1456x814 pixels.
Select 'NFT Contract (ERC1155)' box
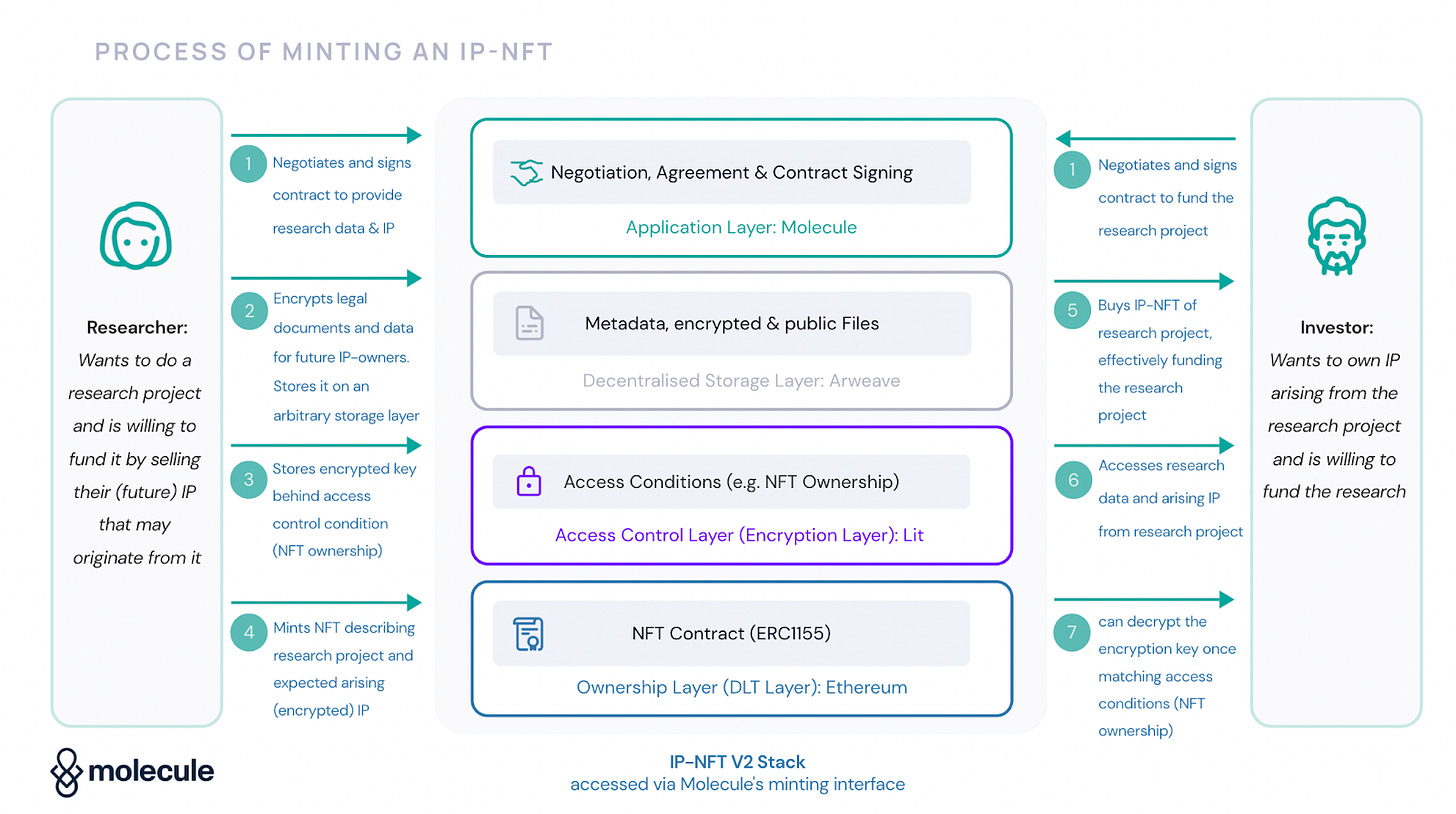[732, 633]
